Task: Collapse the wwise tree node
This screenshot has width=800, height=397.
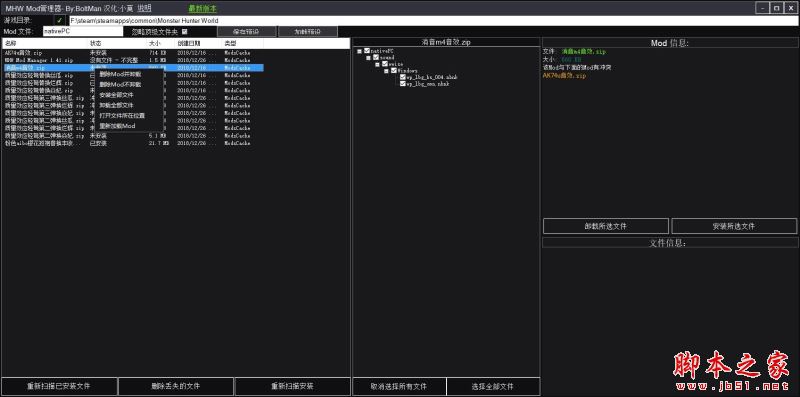Action: point(377,64)
